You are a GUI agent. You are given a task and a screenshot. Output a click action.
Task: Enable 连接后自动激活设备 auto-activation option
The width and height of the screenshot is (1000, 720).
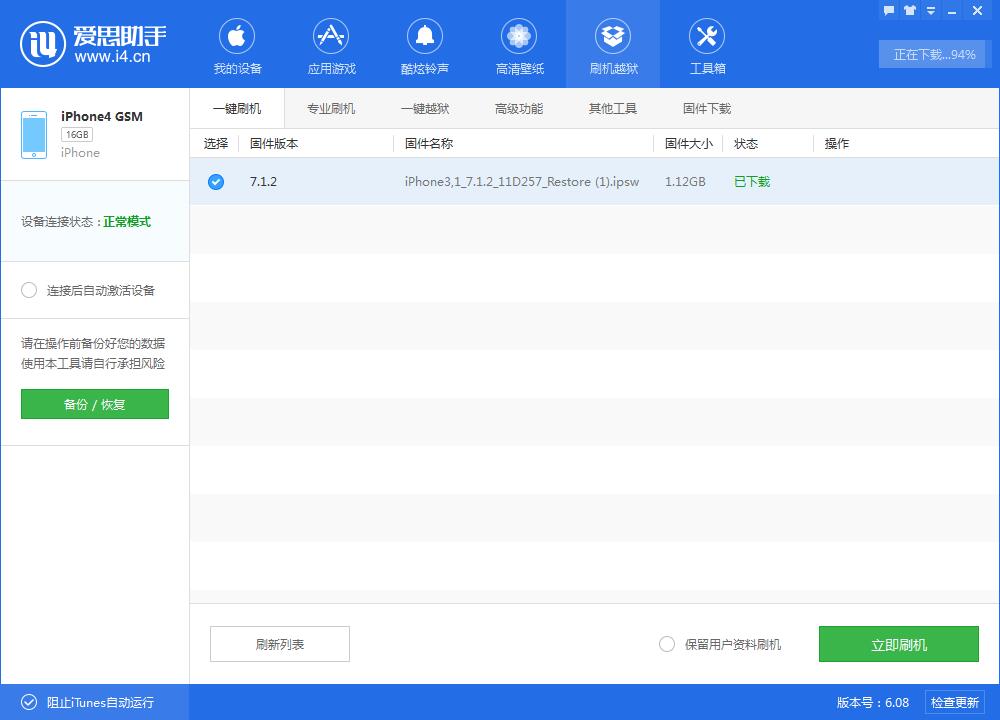(30, 290)
